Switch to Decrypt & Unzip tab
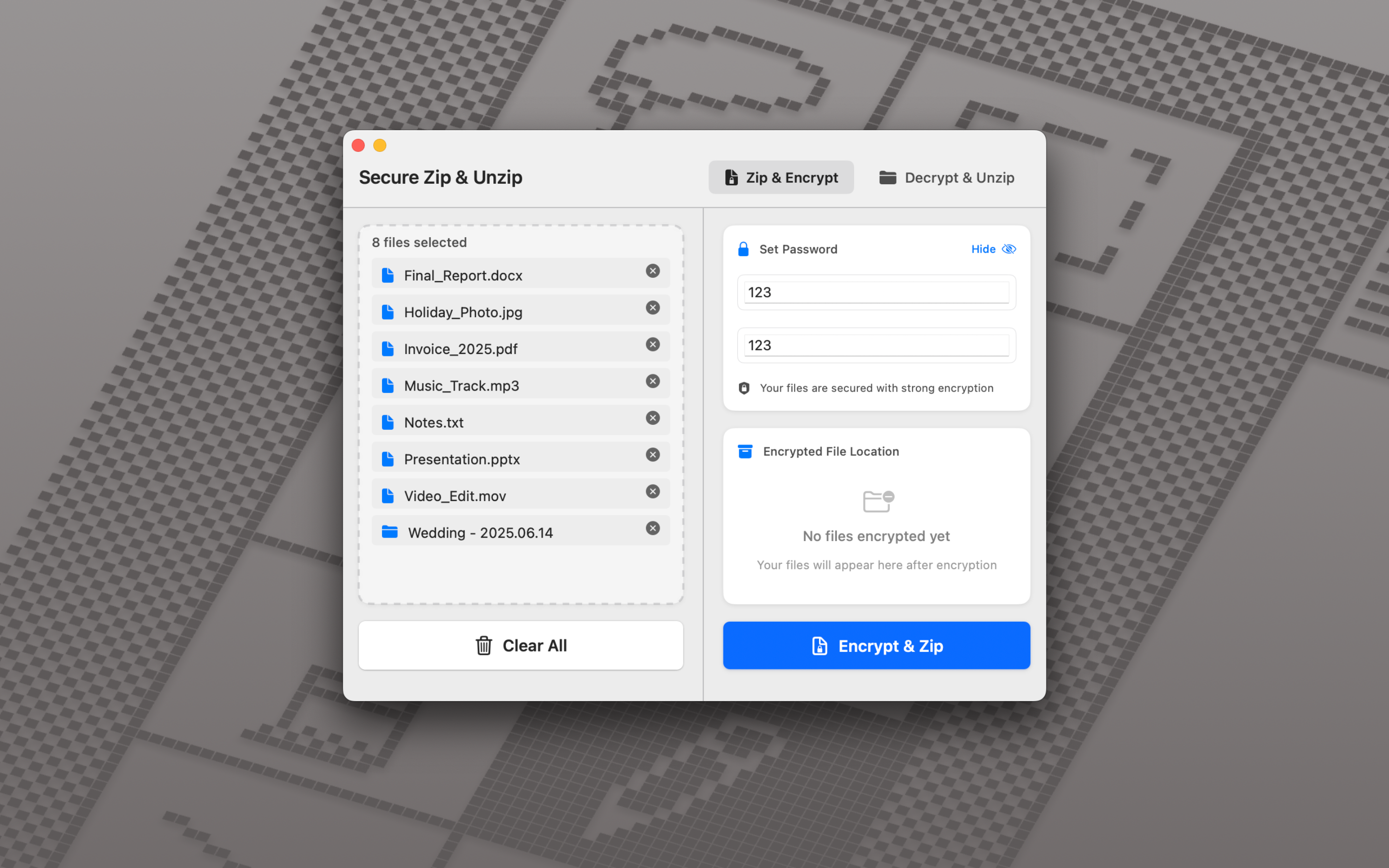Image resolution: width=1389 pixels, height=868 pixels. pyautogui.click(x=947, y=177)
